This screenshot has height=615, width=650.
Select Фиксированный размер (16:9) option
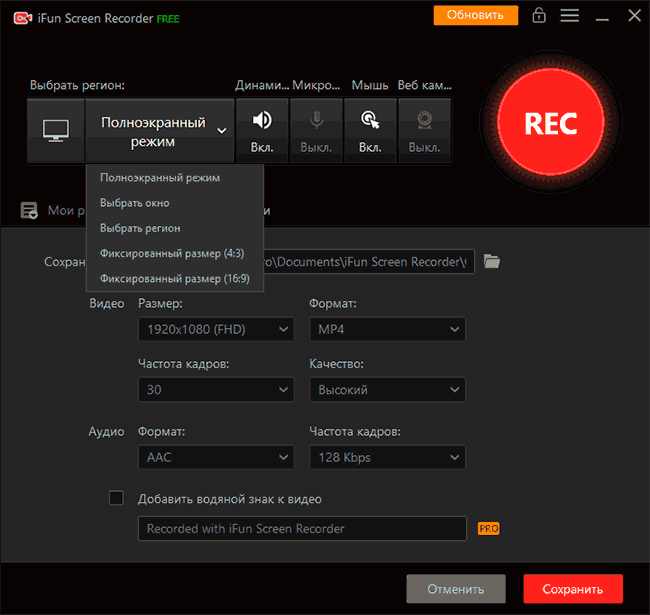(x=175, y=278)
